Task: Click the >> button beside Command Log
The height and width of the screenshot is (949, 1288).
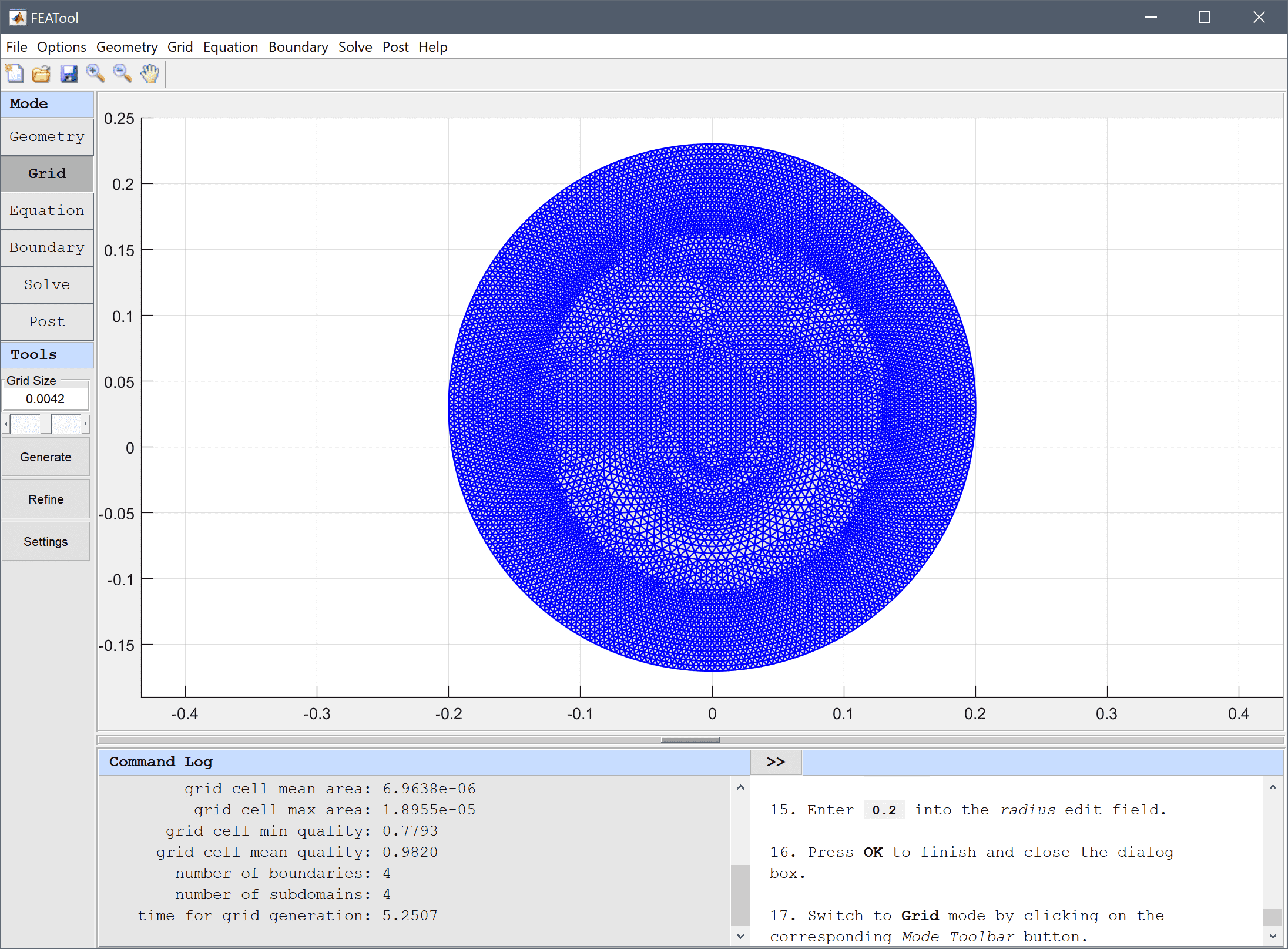Action: coord(776,762)
